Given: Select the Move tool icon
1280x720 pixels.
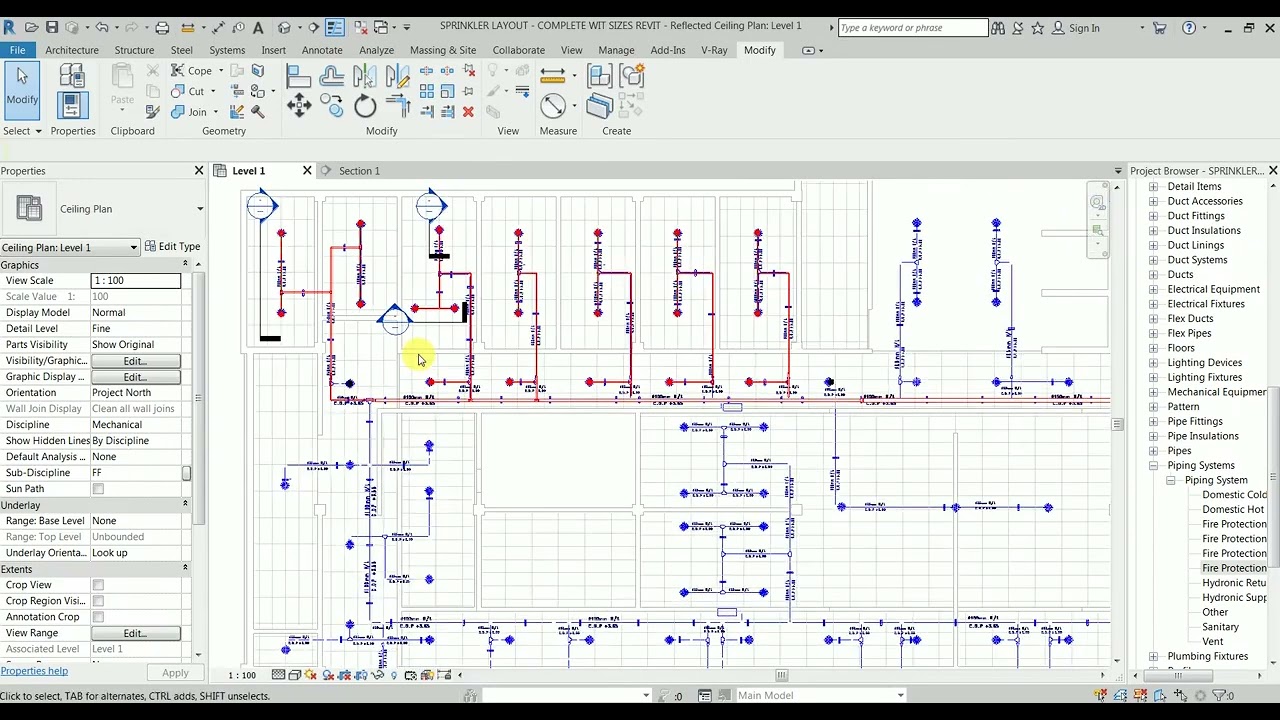Looking at the screenshot, I should [x=298, y=106].
